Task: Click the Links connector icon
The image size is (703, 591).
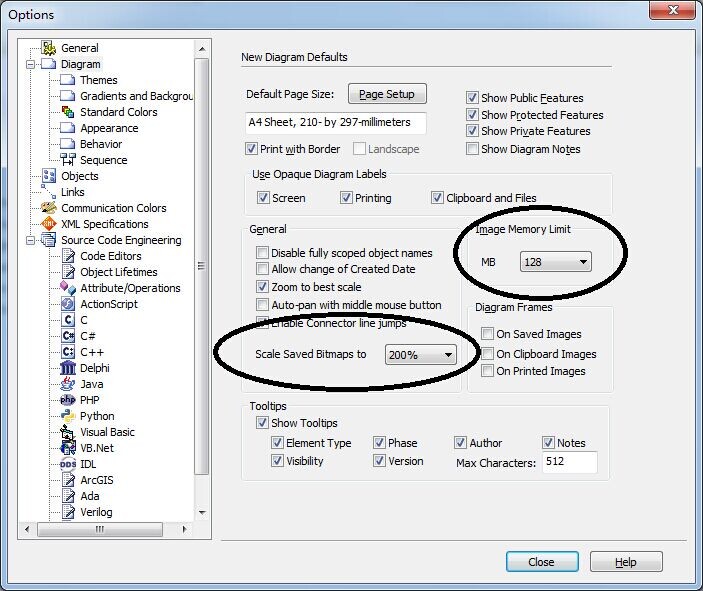Action: (x=48, y=191)
